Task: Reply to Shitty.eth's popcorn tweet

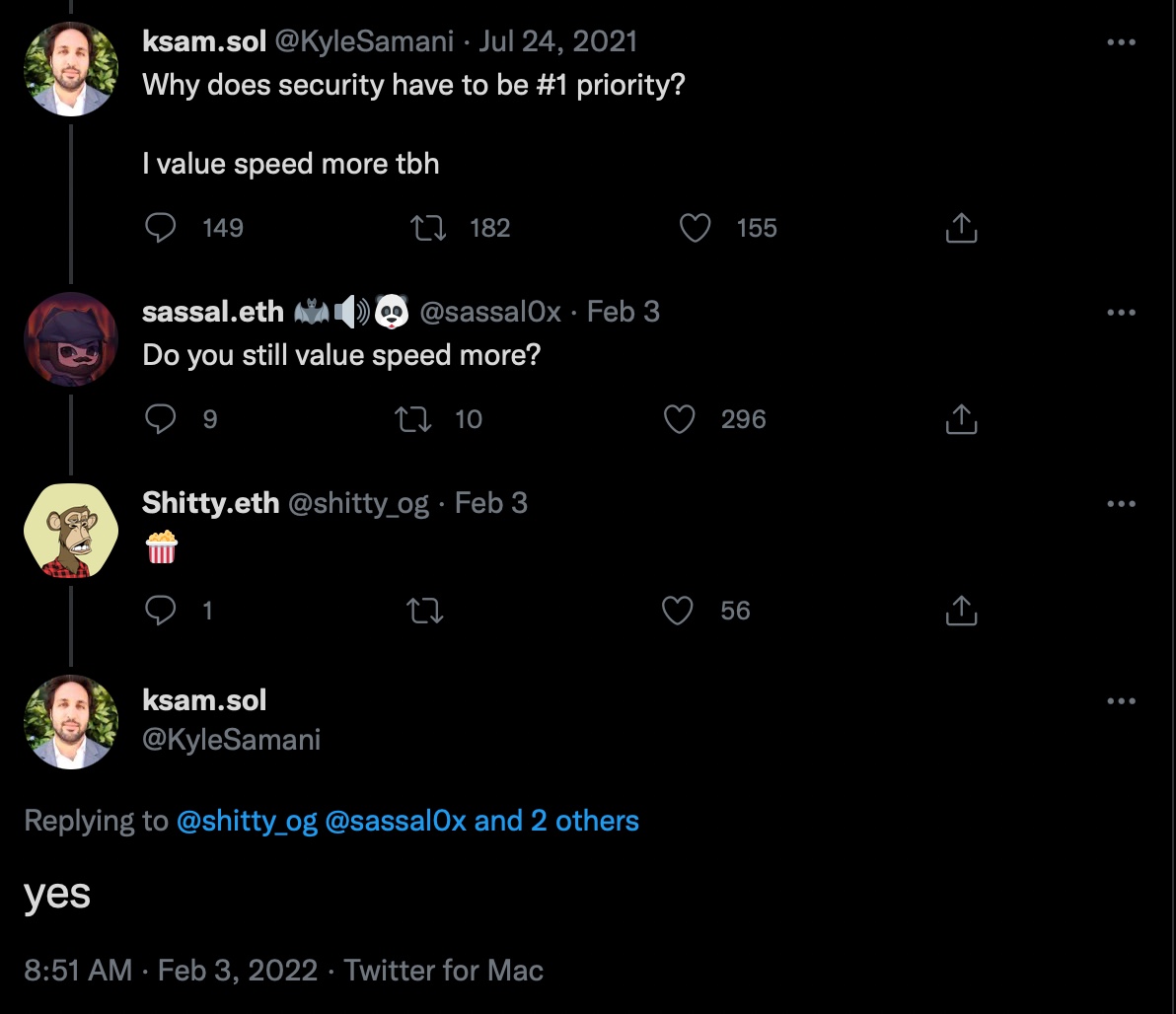Action: (161, 612)
